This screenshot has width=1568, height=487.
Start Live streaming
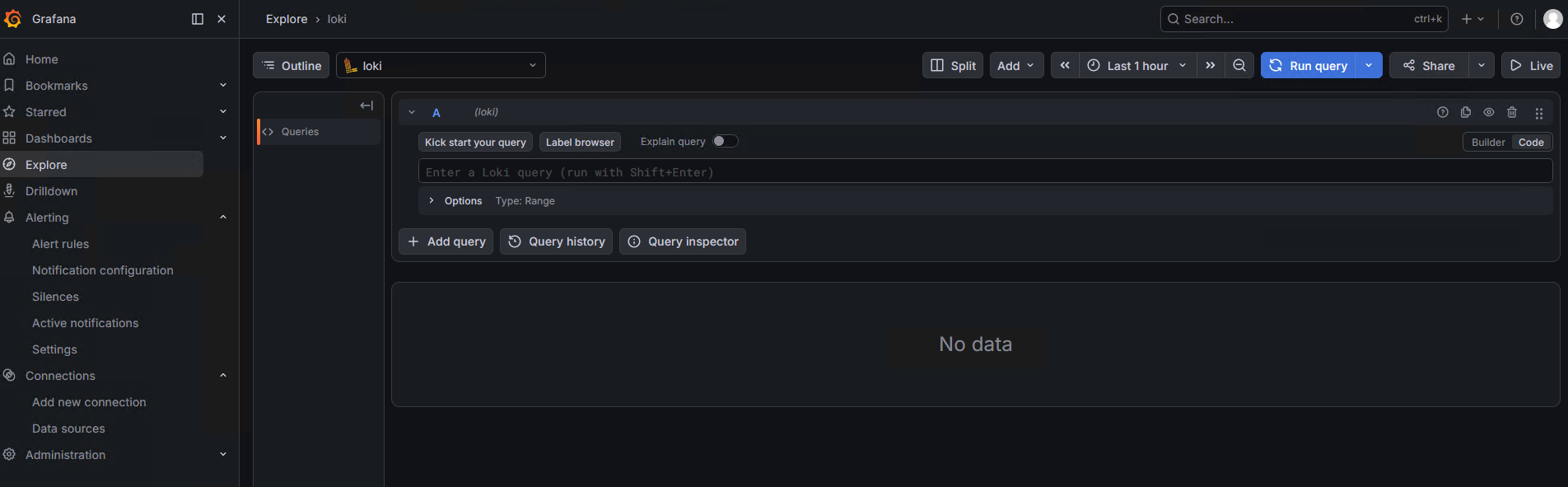1531,66
